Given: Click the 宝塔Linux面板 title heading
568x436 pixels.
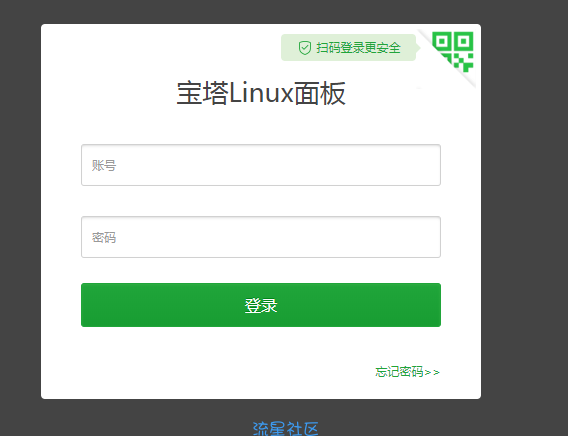Looking at the screenshot, I should coord(261,93).
